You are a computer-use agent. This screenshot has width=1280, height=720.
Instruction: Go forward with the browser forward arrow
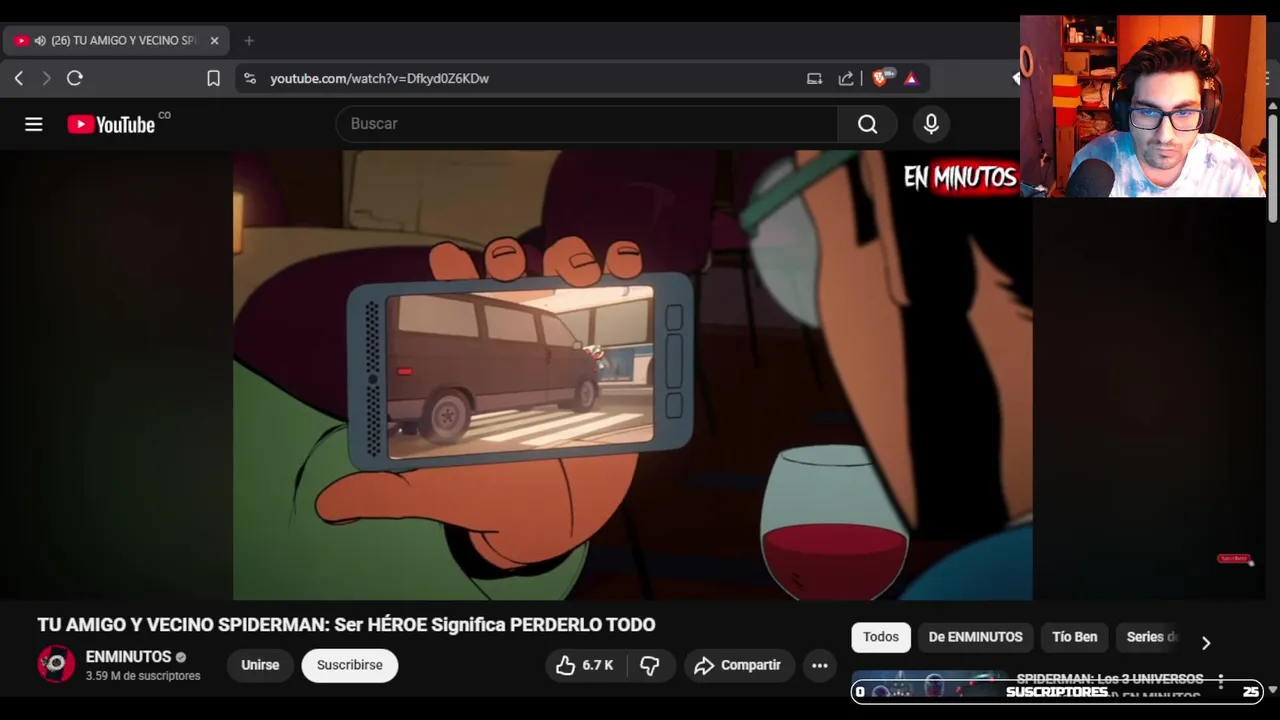46,78
